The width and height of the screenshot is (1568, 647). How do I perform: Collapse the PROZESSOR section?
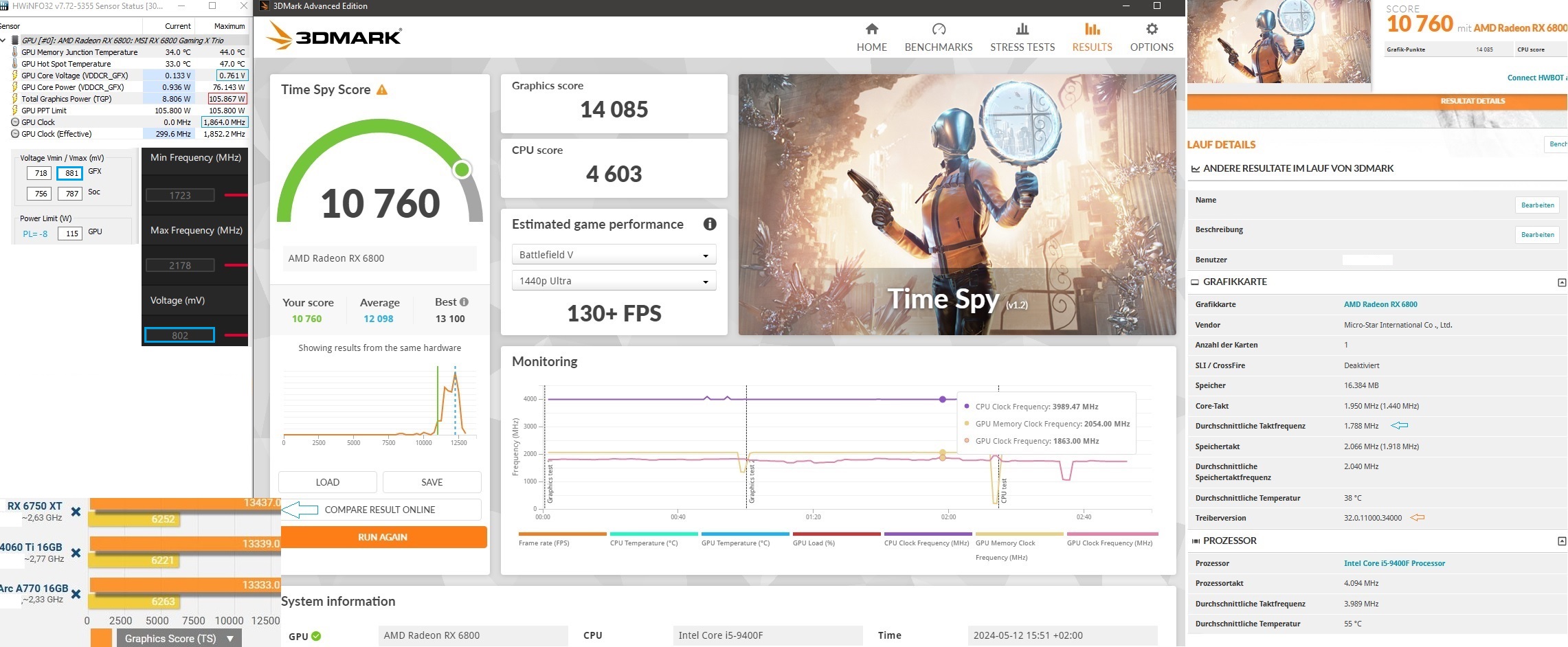1561,541
